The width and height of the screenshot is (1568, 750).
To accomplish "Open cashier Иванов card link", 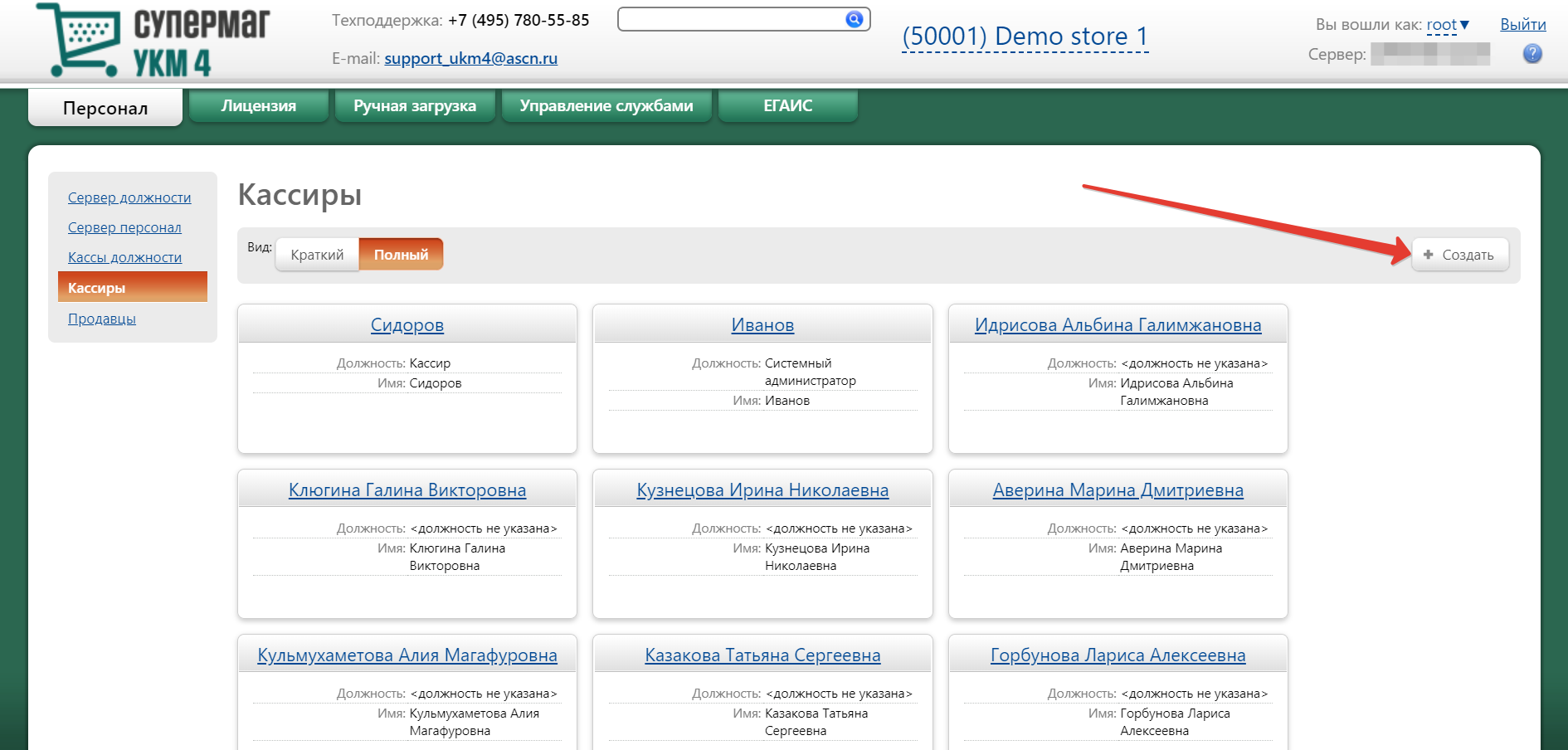I will pyautogui.click(x=762, y=325).
